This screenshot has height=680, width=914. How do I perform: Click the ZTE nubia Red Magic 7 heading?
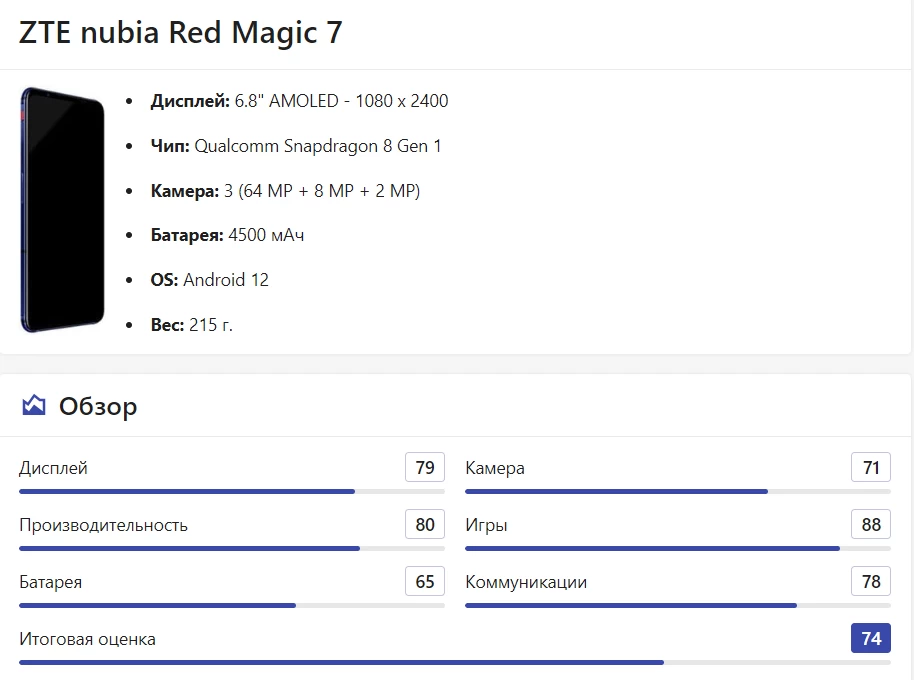(x=181, y=33)
